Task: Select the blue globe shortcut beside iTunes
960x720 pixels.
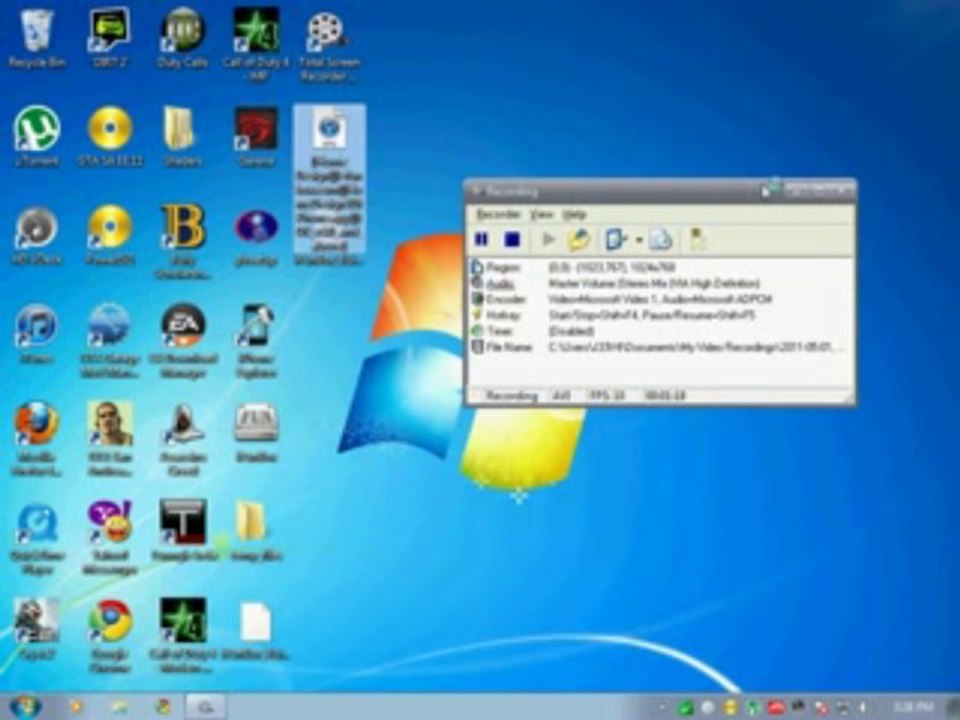Action: [x=109, y=340]
